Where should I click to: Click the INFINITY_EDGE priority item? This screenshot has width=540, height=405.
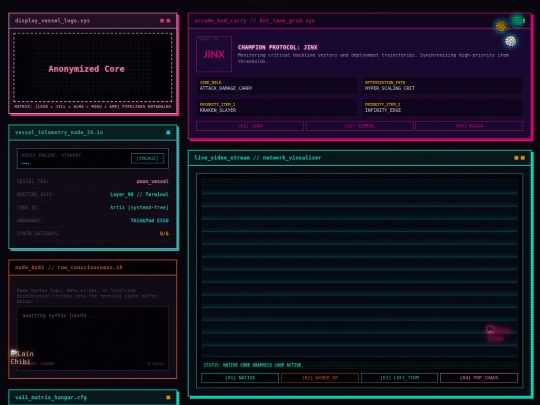click(x=442, y=107)
